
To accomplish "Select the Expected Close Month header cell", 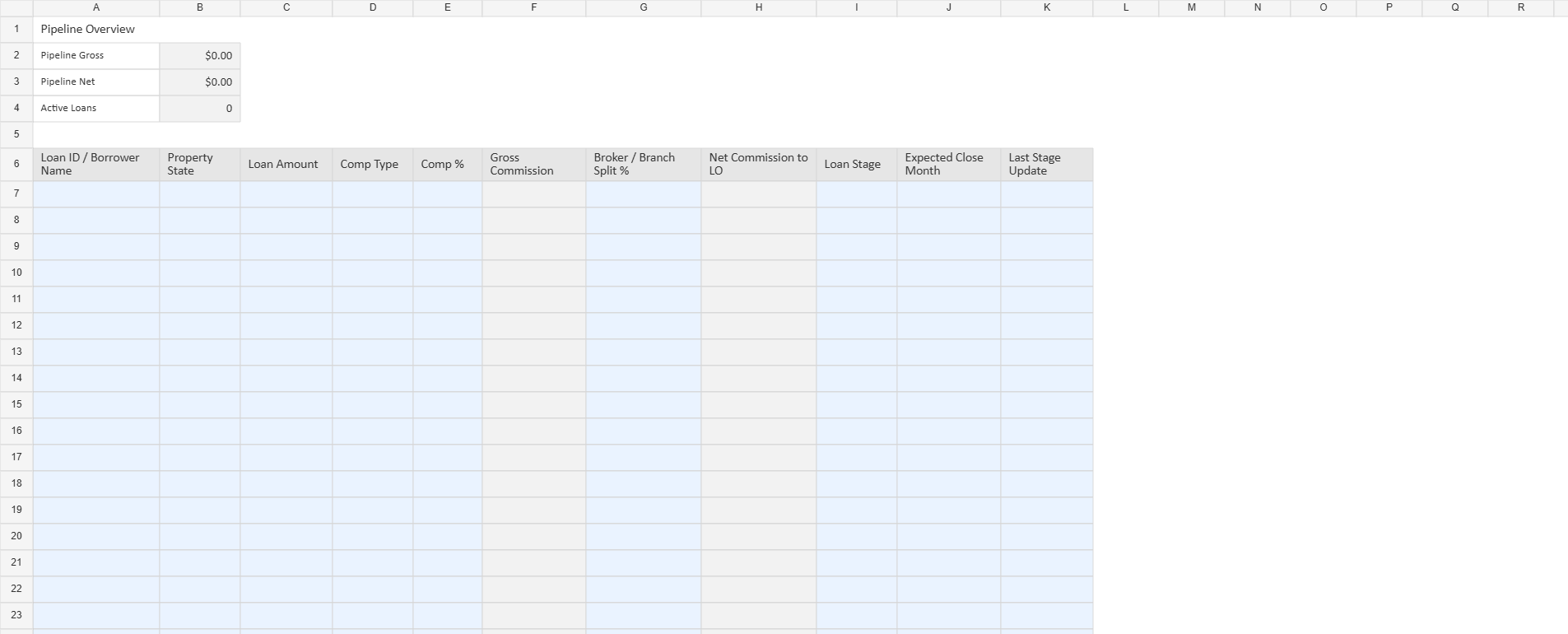I will (x=948, y=164).
